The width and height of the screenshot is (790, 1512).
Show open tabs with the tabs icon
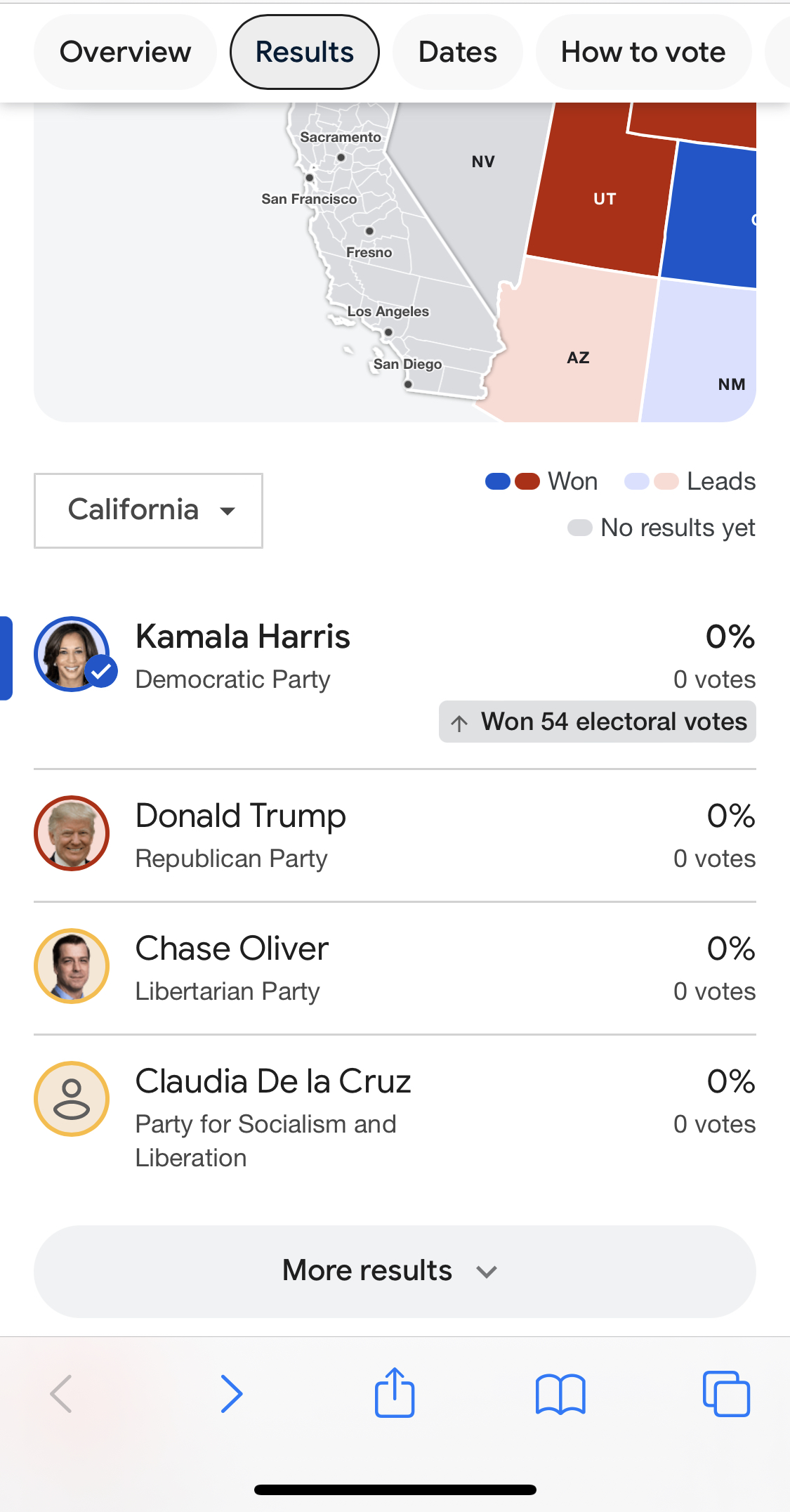point(726,1393)
